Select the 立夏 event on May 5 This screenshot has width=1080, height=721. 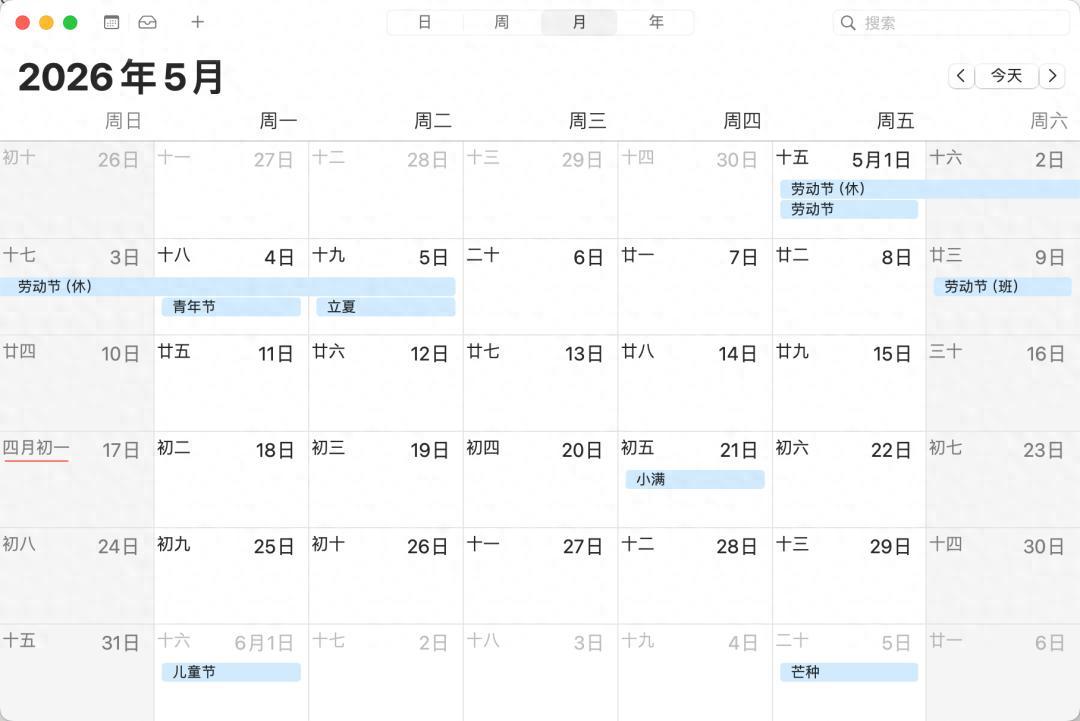click(385, 307)
